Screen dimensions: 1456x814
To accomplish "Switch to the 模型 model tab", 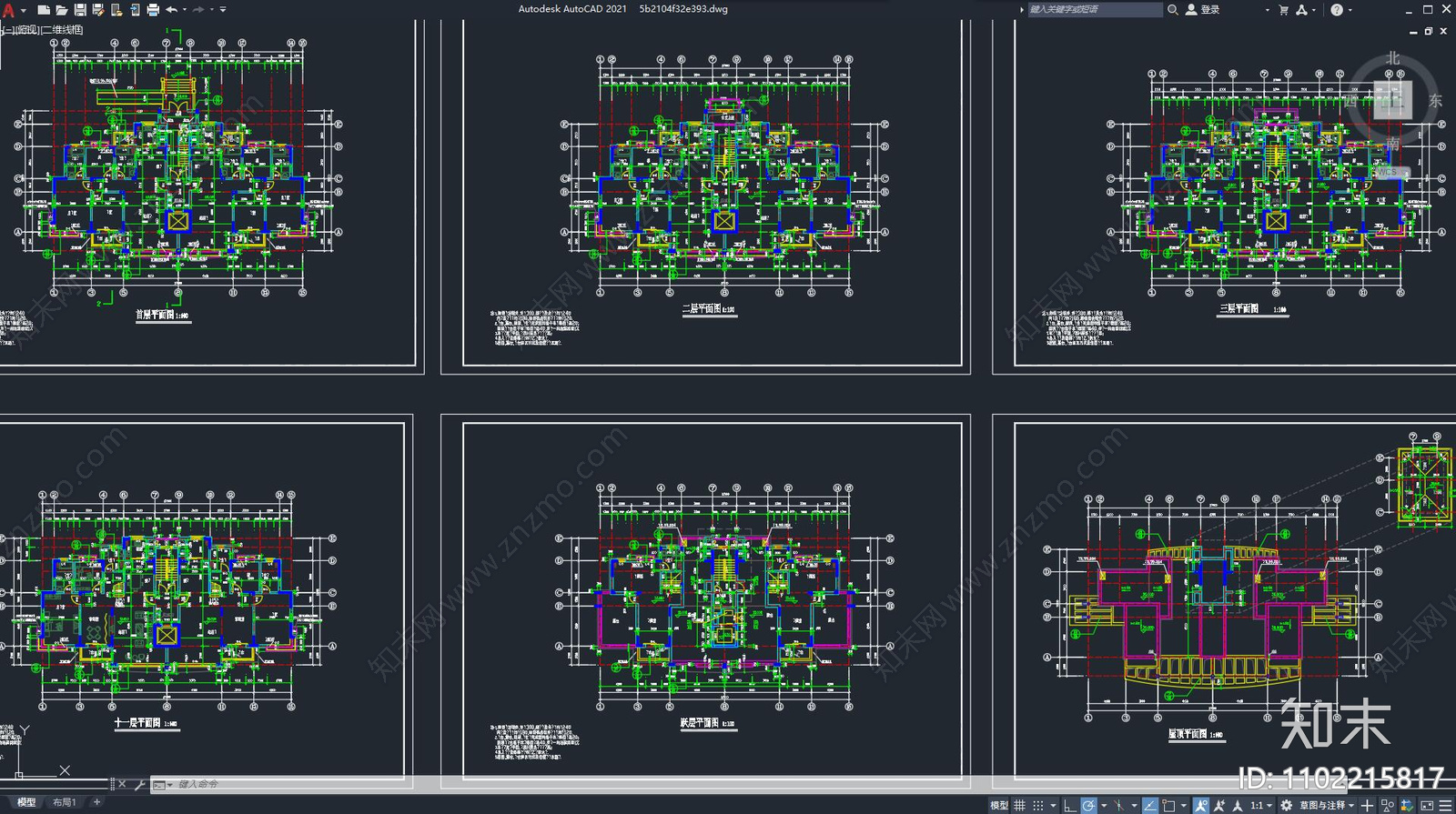I will (26, 802).
